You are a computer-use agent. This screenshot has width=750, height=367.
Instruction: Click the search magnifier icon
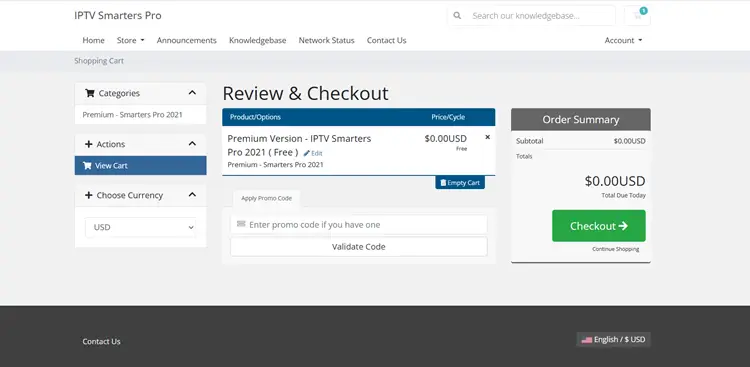point(457,16)
